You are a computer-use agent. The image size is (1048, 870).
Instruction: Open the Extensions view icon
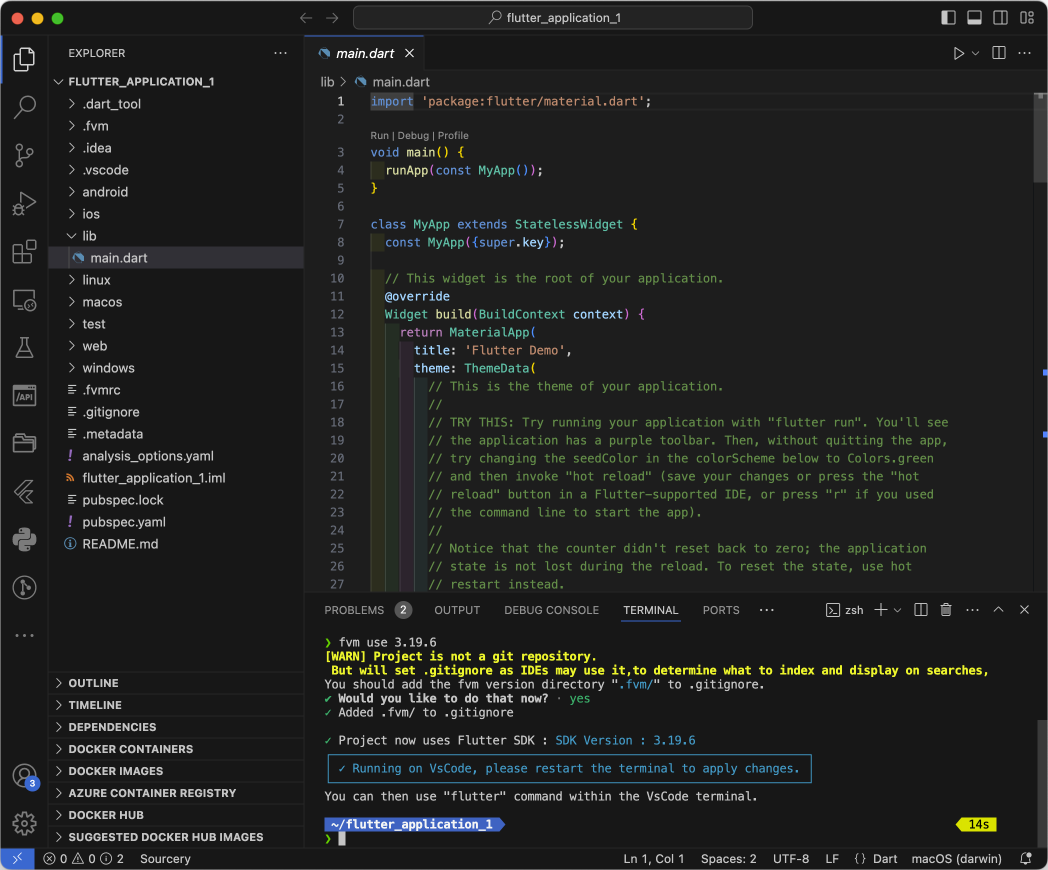coord(24,251)
